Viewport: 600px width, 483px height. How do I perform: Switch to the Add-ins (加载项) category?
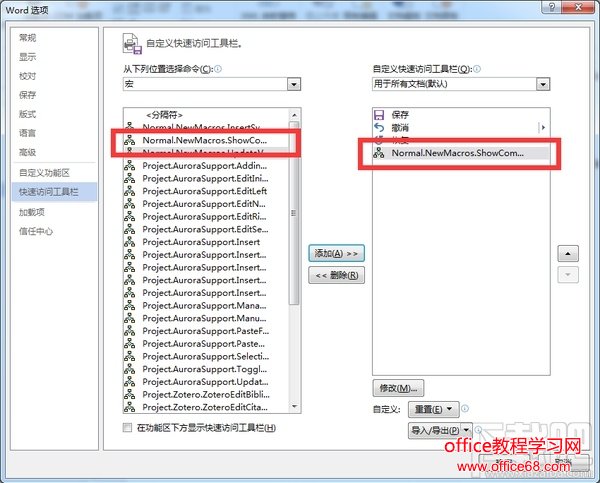click(x=32, y=212)
